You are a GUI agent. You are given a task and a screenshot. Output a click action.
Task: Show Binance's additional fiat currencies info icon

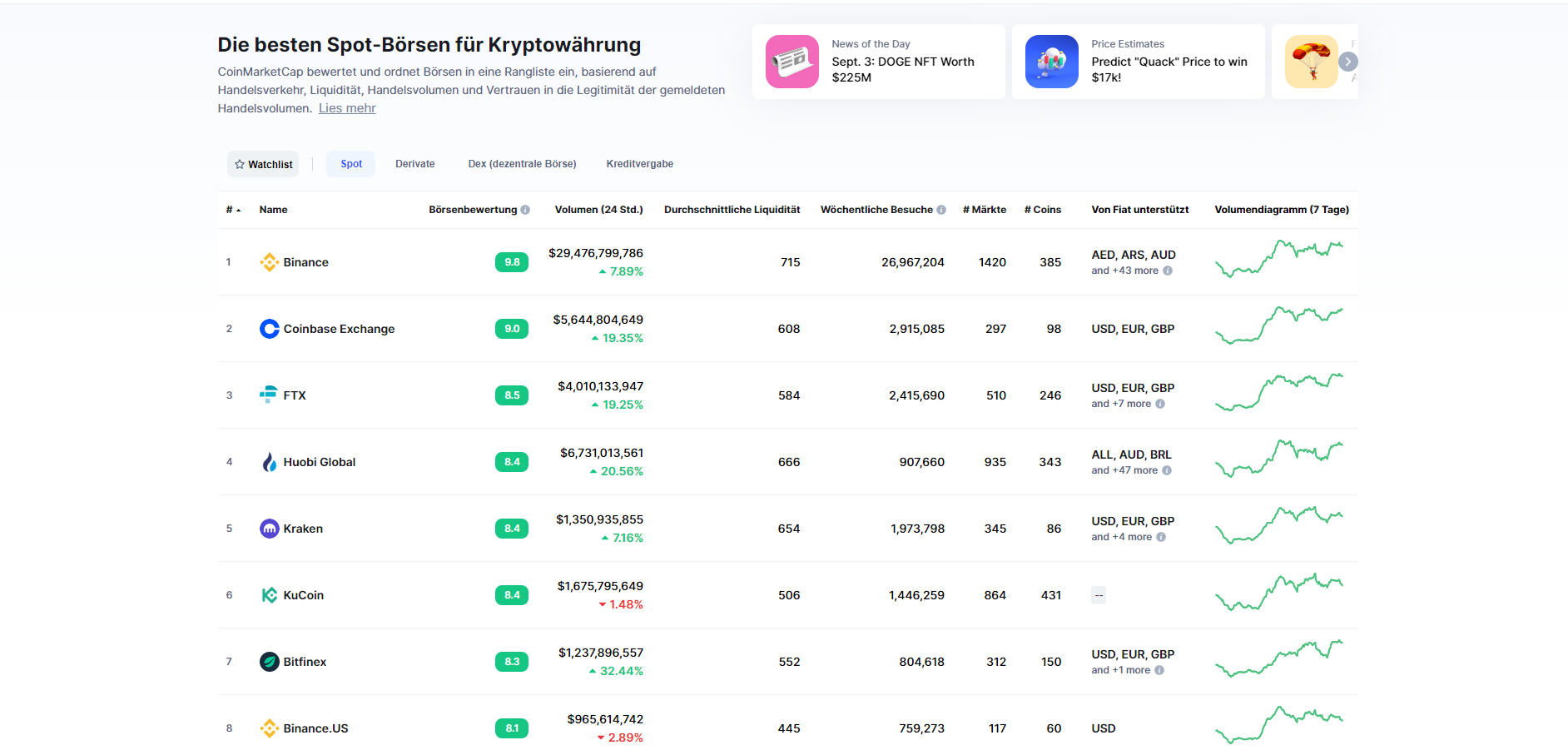point(1168,271)
